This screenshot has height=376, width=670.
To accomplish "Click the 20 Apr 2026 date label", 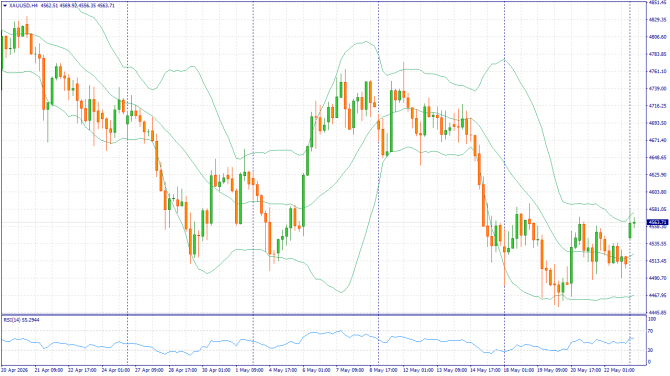I will 15,370.
